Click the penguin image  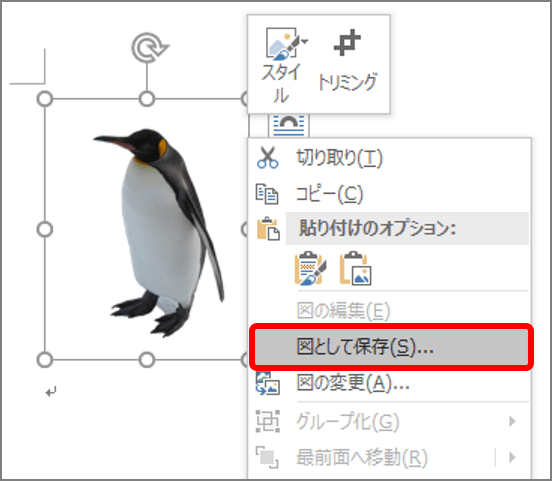coord(158,232)
